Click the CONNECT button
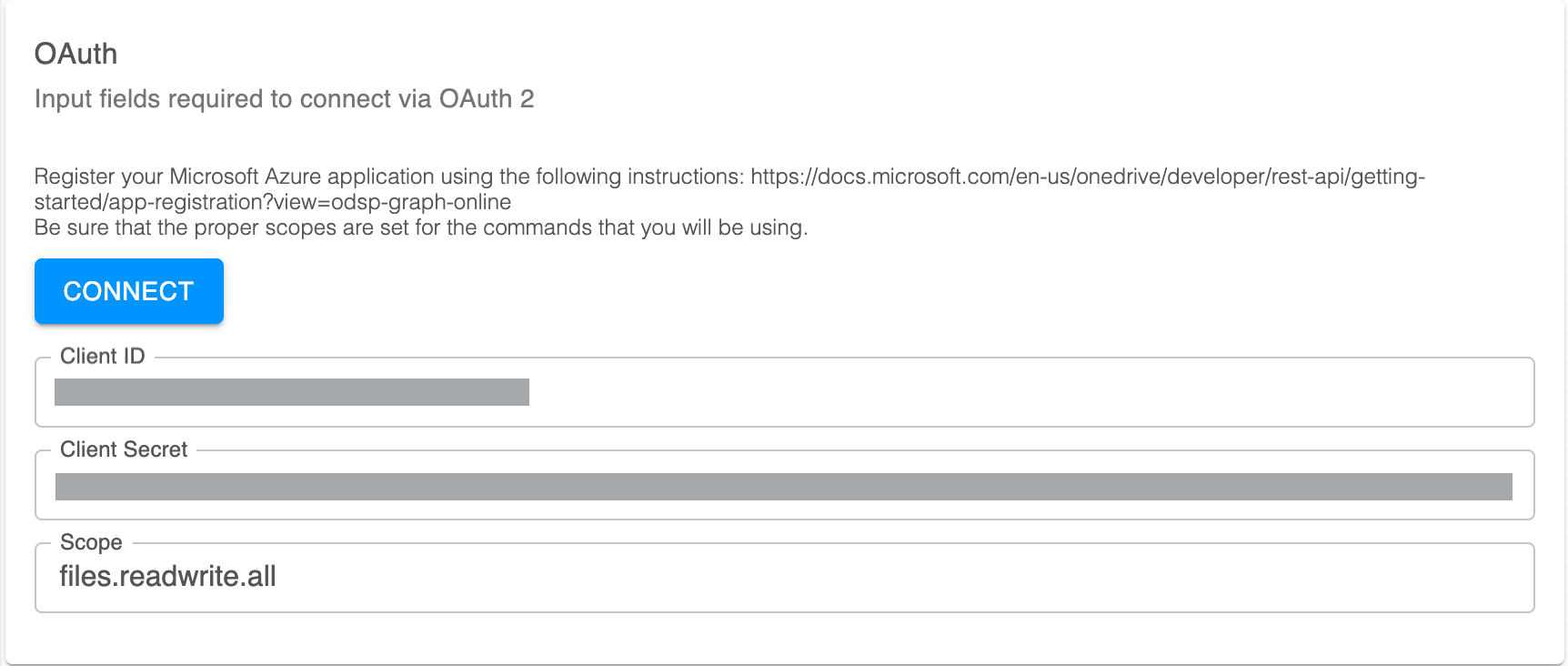 point(128,290)
